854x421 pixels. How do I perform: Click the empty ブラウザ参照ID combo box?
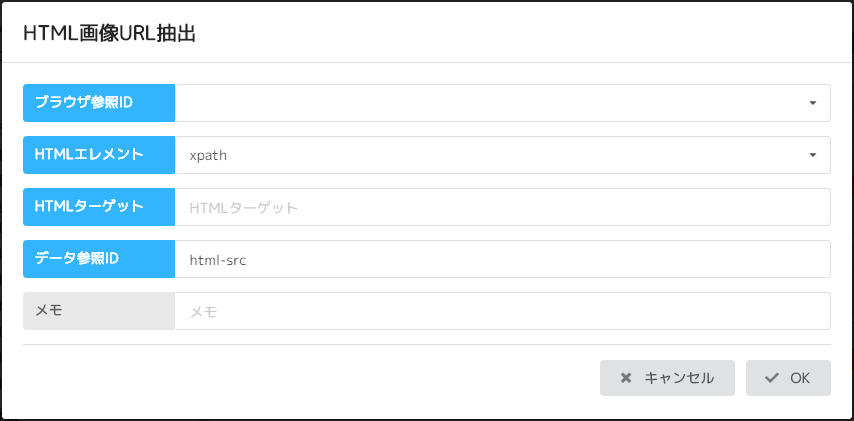(x=490, y=103)
